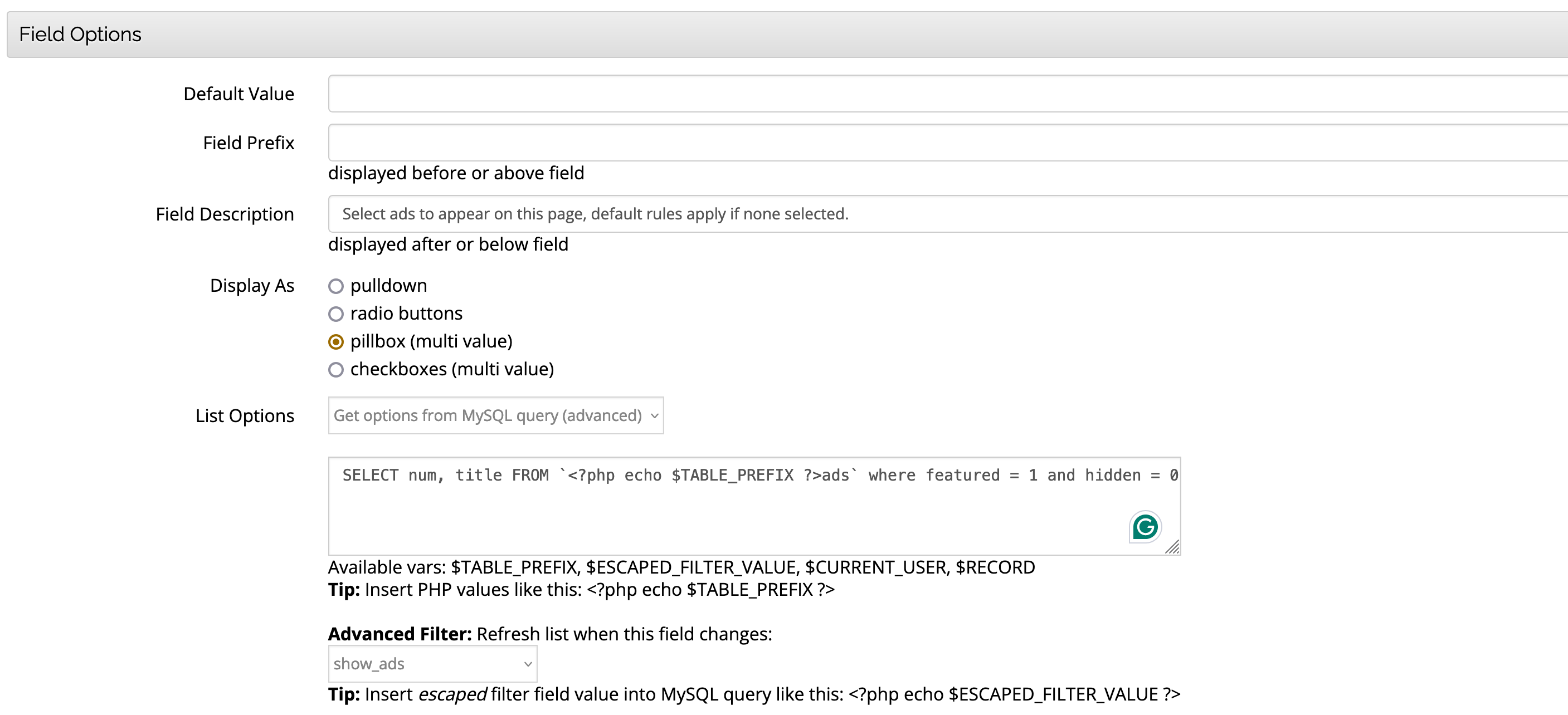This screenshot has height=715, width=1568.
Task: Click the Field Prefix input field
Action: (913, 143)
